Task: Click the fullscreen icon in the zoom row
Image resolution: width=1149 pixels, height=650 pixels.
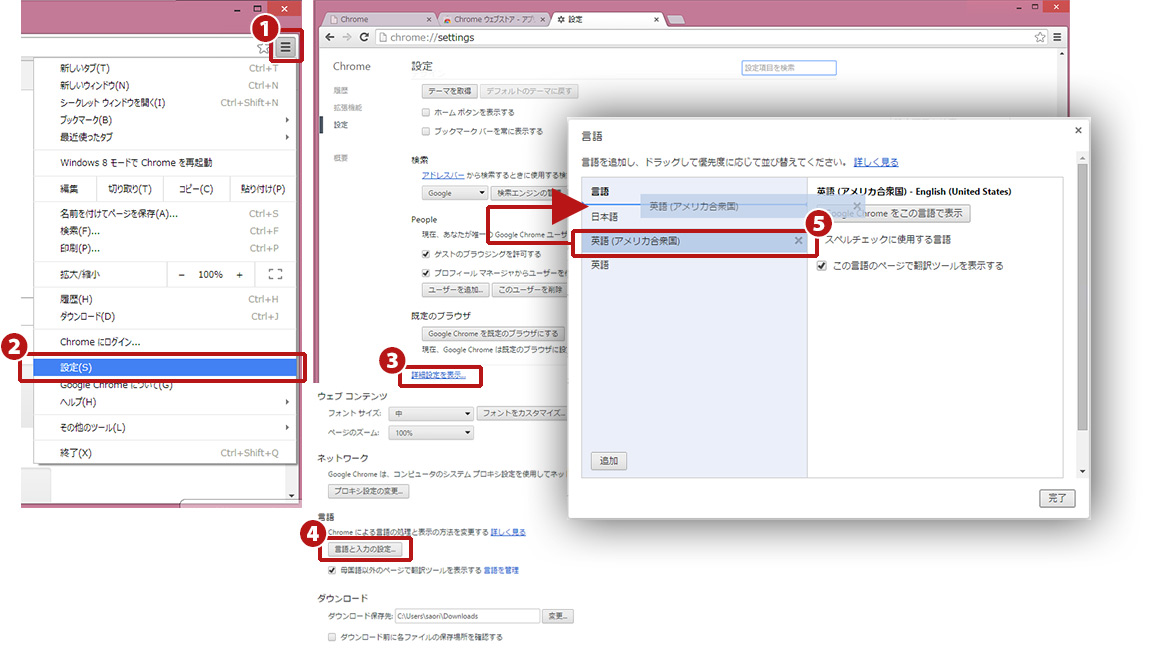Action: pyautogui.click(x=276, y=274)
